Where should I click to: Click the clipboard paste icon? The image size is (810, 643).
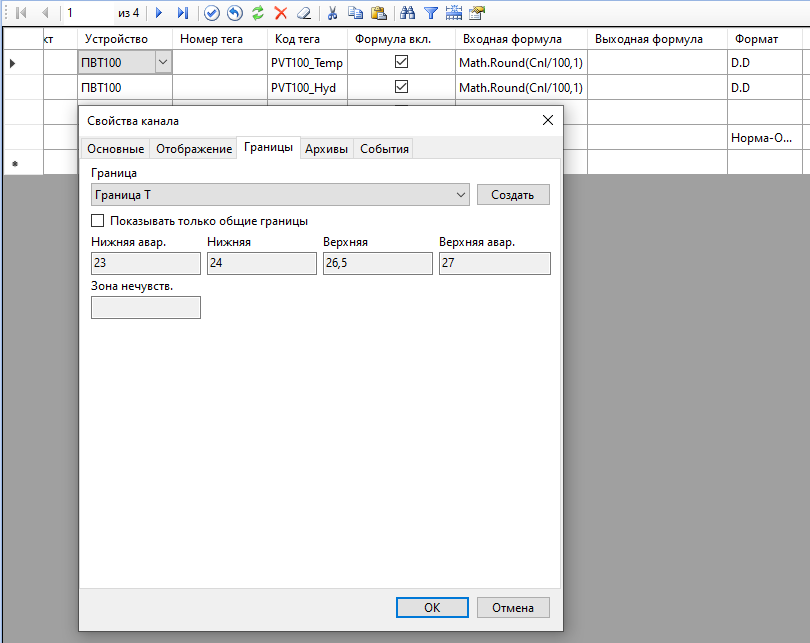point(379,13)
